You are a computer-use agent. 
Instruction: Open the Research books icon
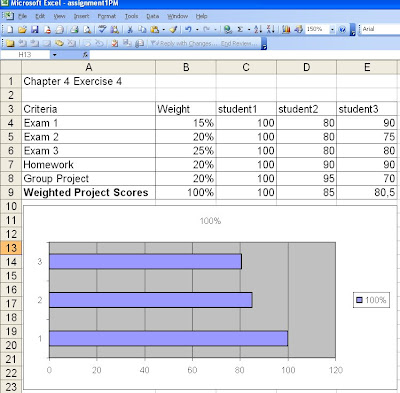(x=115, y=30)
